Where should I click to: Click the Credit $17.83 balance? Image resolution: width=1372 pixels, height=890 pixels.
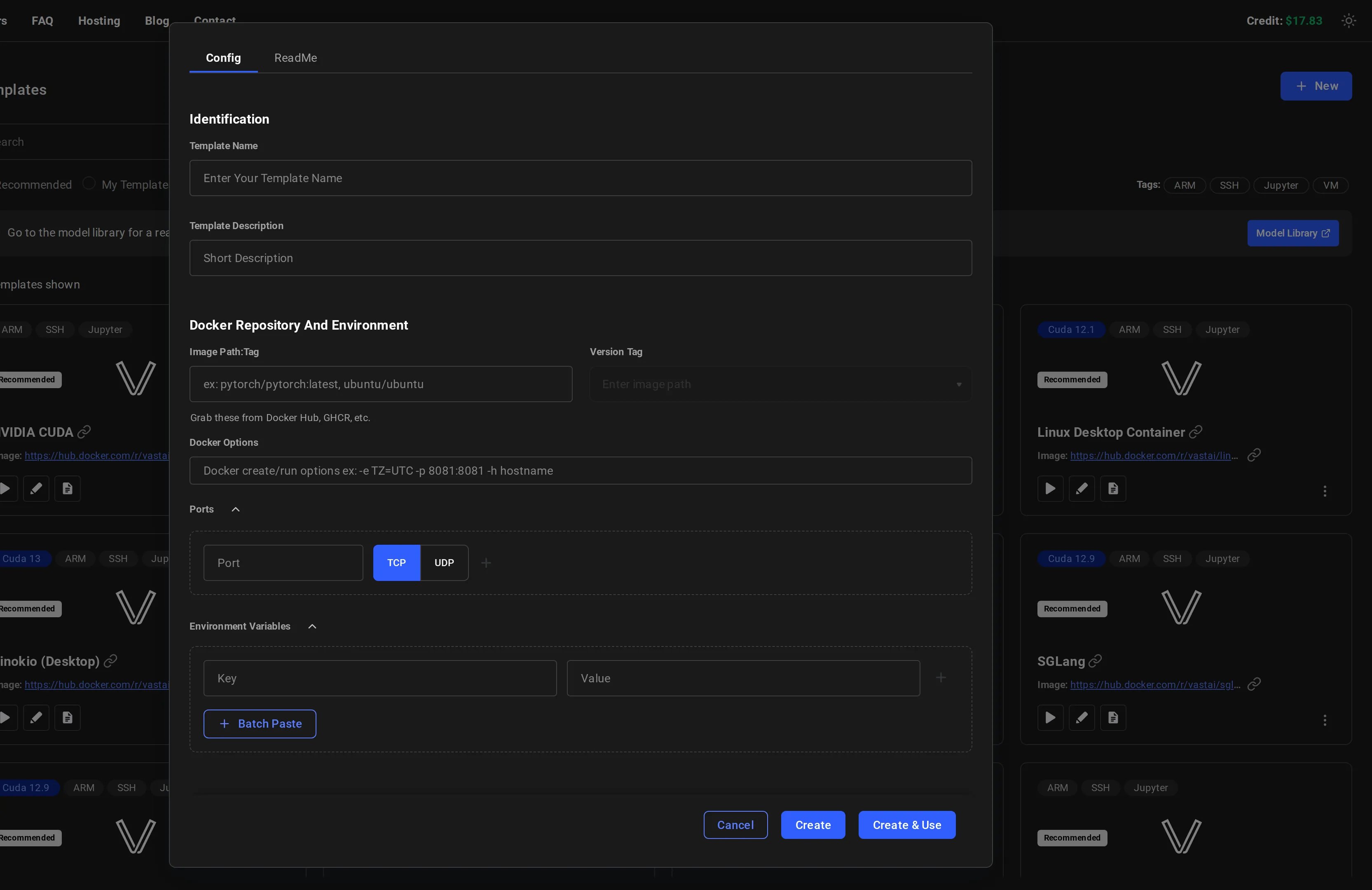1284,21
